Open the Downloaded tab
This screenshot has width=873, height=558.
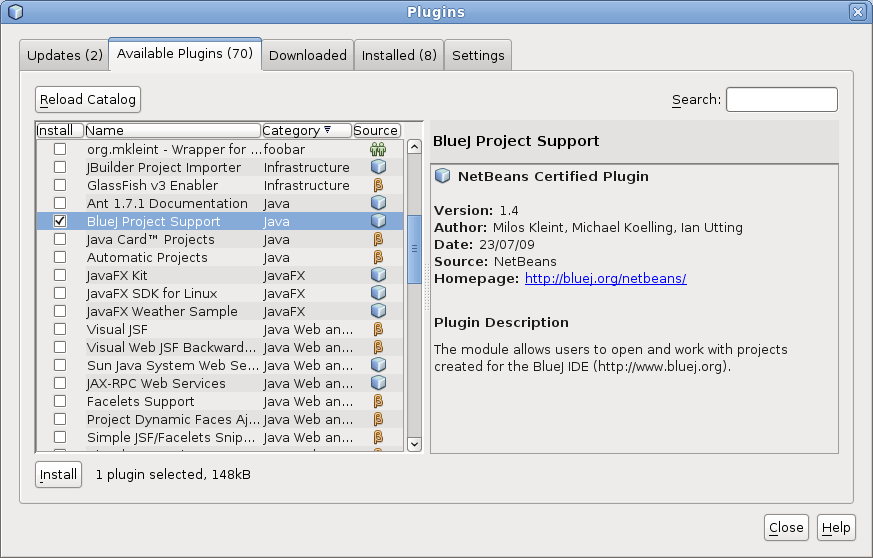click(x=308, y=55)
